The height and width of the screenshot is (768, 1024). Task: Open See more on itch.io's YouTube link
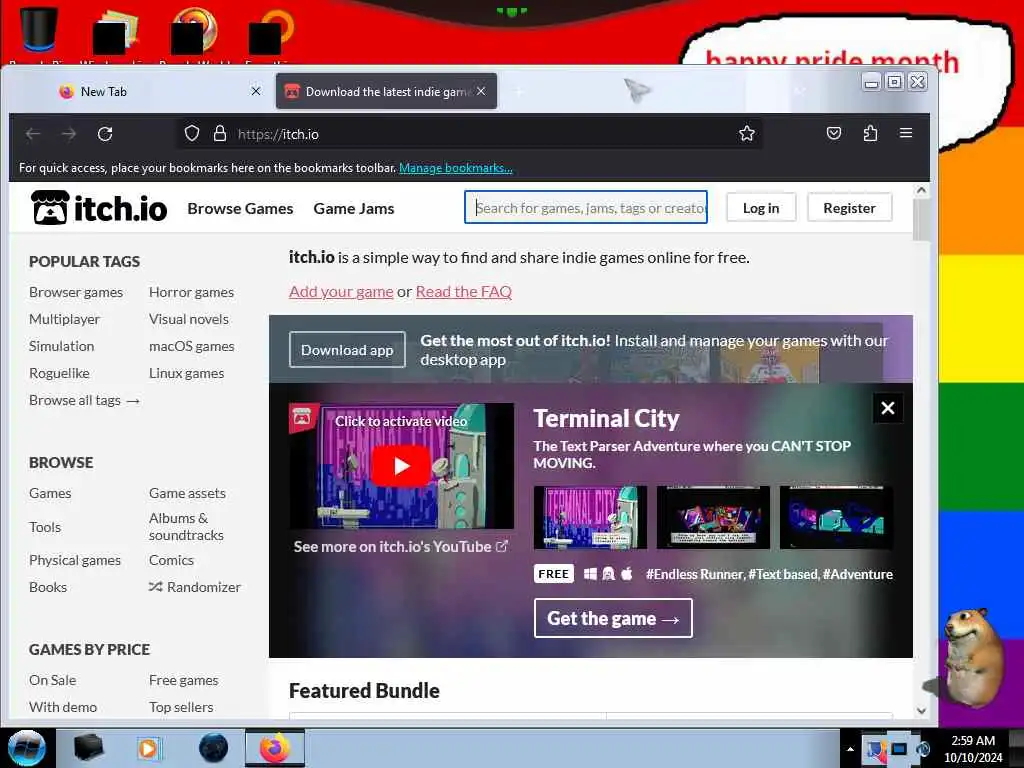(x=400, y=547)
